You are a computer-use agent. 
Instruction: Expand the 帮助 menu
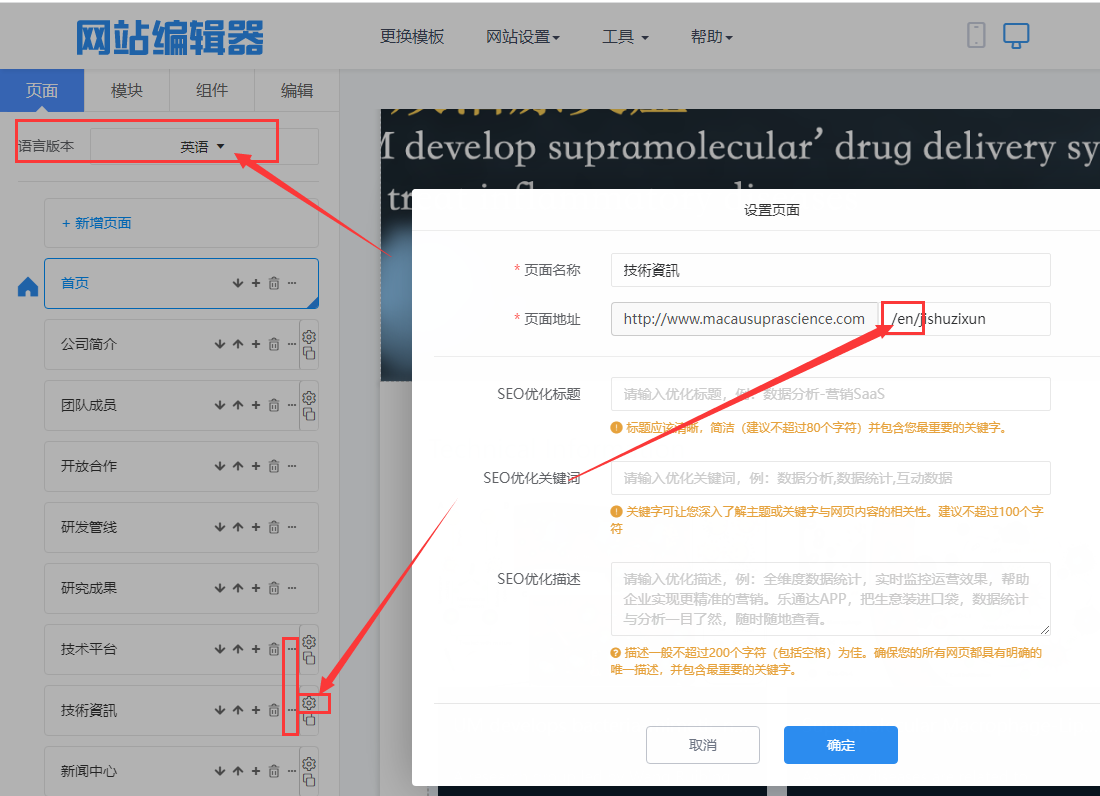pyautogui.click(x=711, y=36)
